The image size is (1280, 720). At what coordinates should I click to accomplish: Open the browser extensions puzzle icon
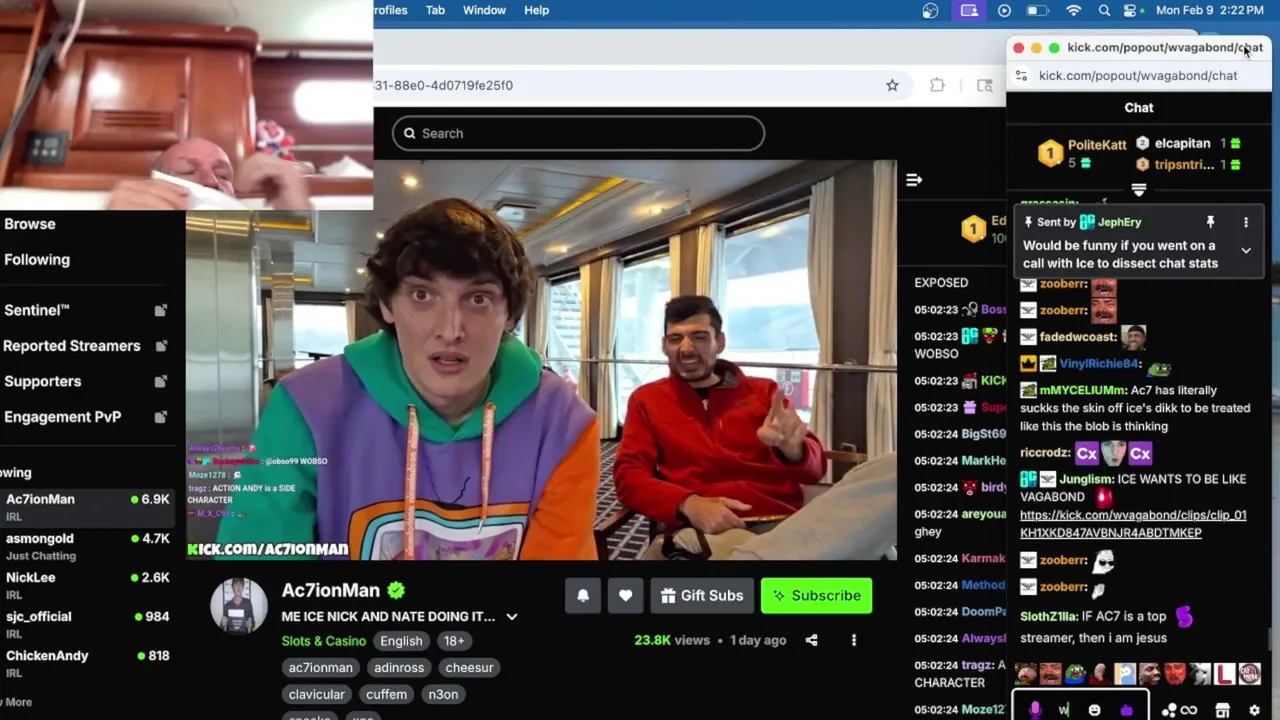click(x=937, y=85)
